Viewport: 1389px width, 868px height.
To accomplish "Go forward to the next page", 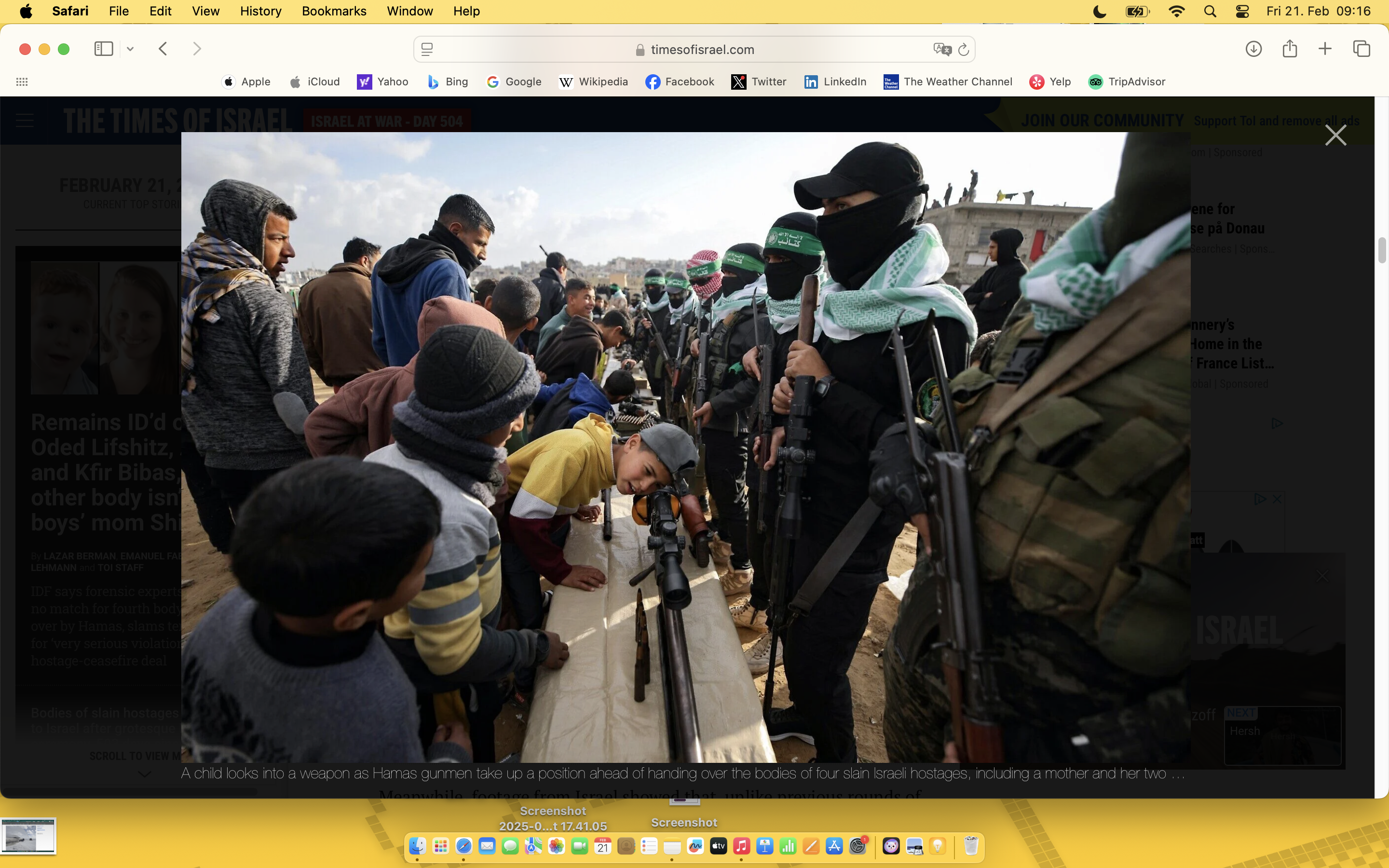I will click(x=197, y=49).
